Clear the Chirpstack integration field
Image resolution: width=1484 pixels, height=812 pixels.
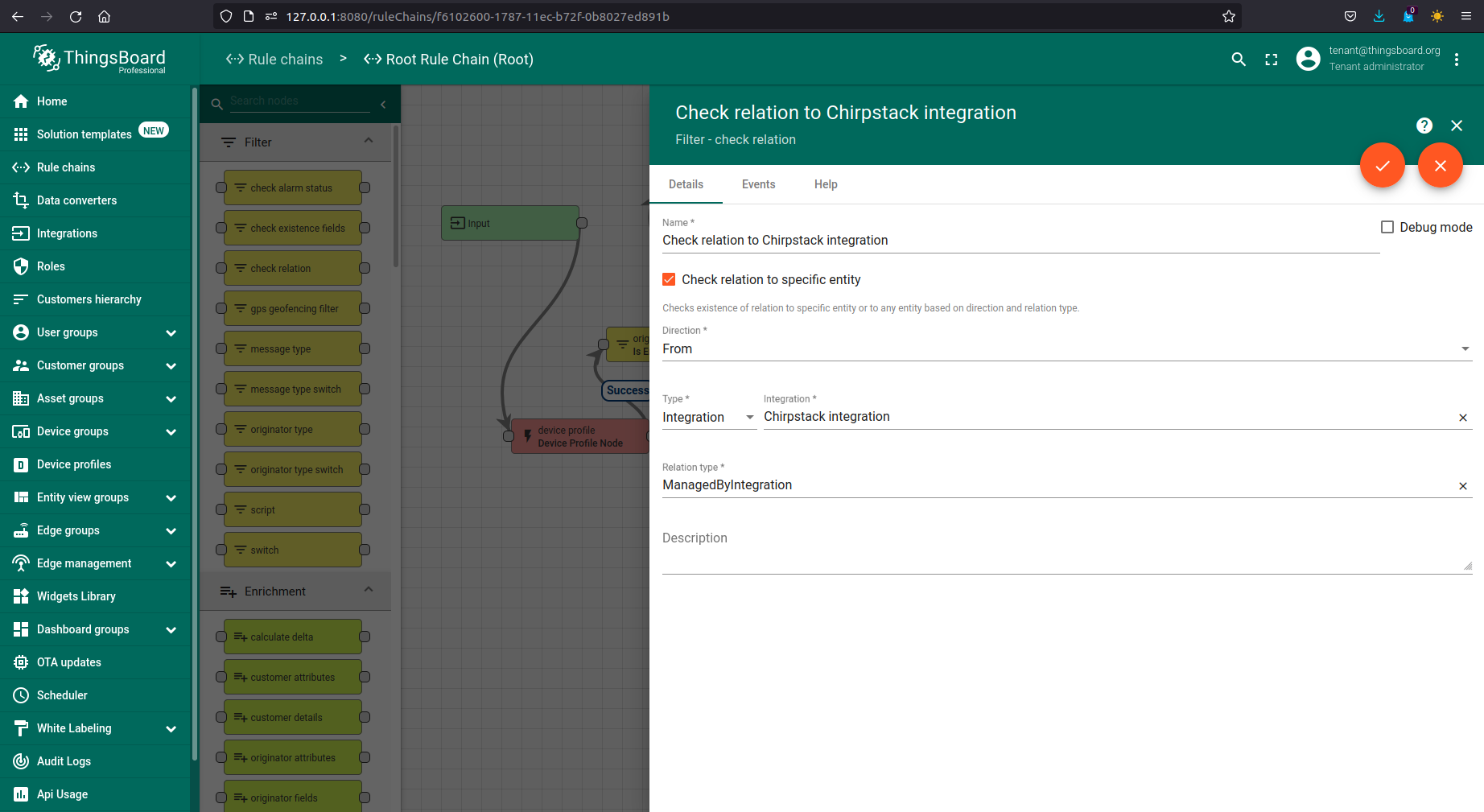(1463, 418)
